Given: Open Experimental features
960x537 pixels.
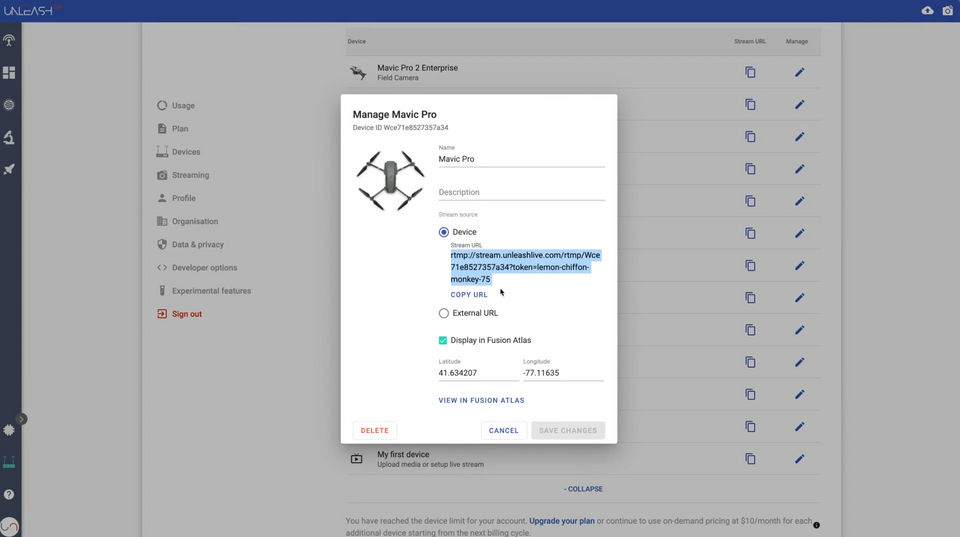Looking at the screenshot, I should tap(204, 291).
